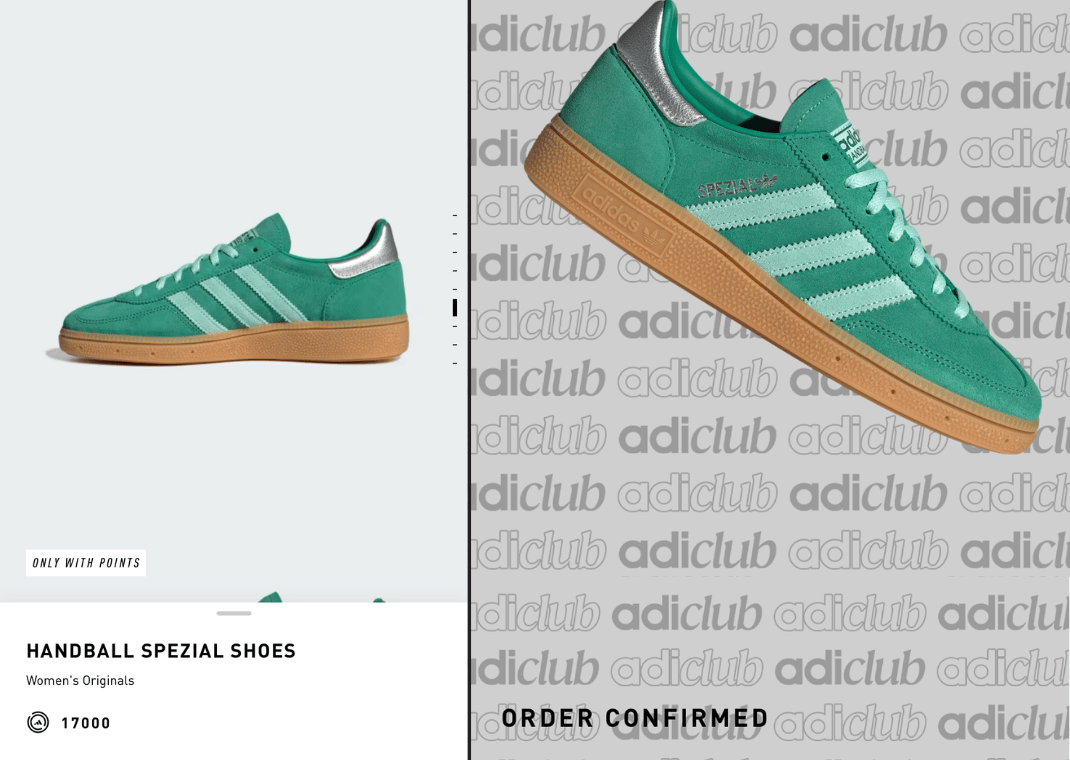
Task: Open the Handball Spezial Shoes title
Action: coord(161,651)
